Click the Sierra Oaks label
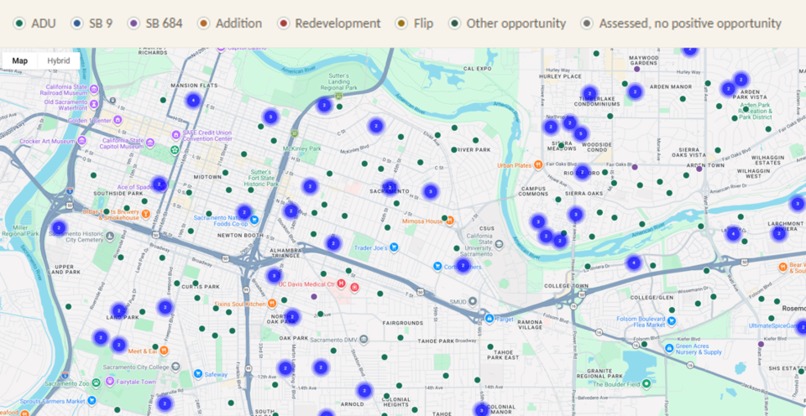Screen dimensions: 806x416 (584, 194)
